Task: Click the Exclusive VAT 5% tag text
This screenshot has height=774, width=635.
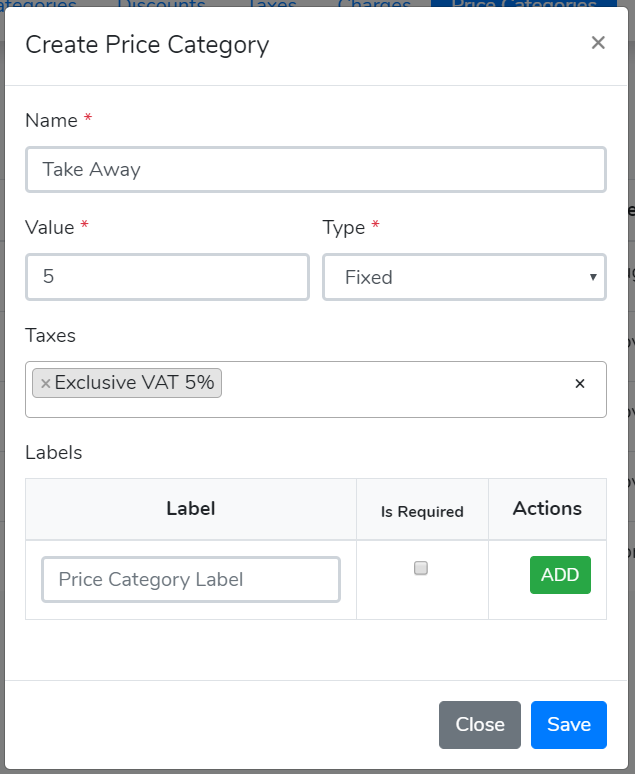Action: pyautogui.click(x=134, y=382)
